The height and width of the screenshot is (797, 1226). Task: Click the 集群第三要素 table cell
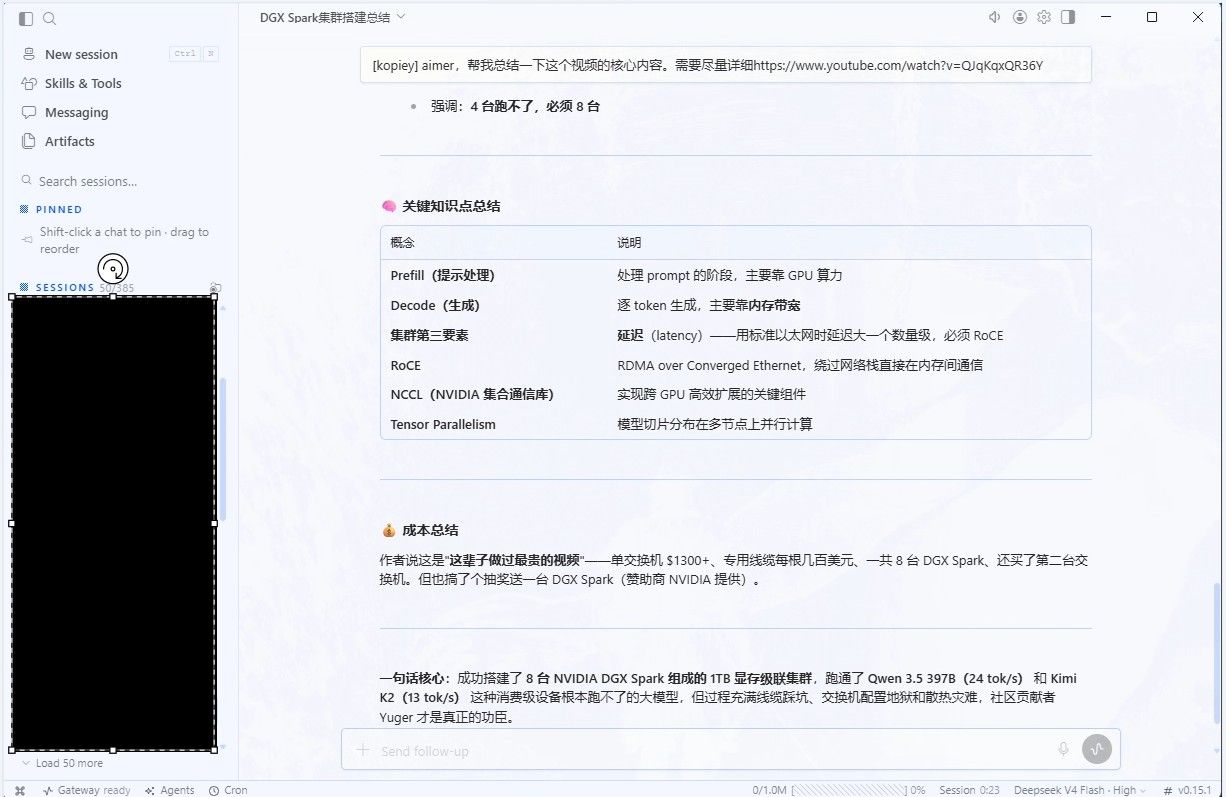click(x=429, y=335)
